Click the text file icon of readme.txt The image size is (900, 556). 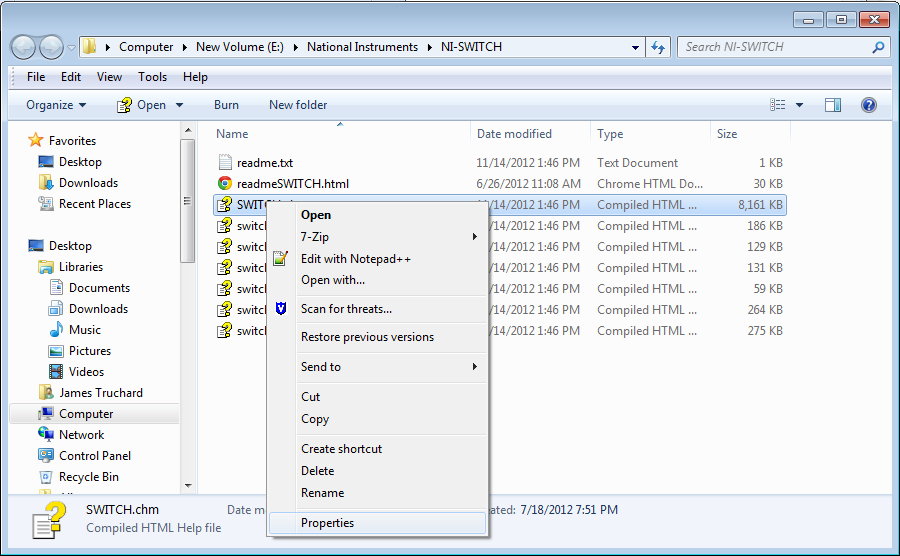pyautogui.click(x=224, y=162)
